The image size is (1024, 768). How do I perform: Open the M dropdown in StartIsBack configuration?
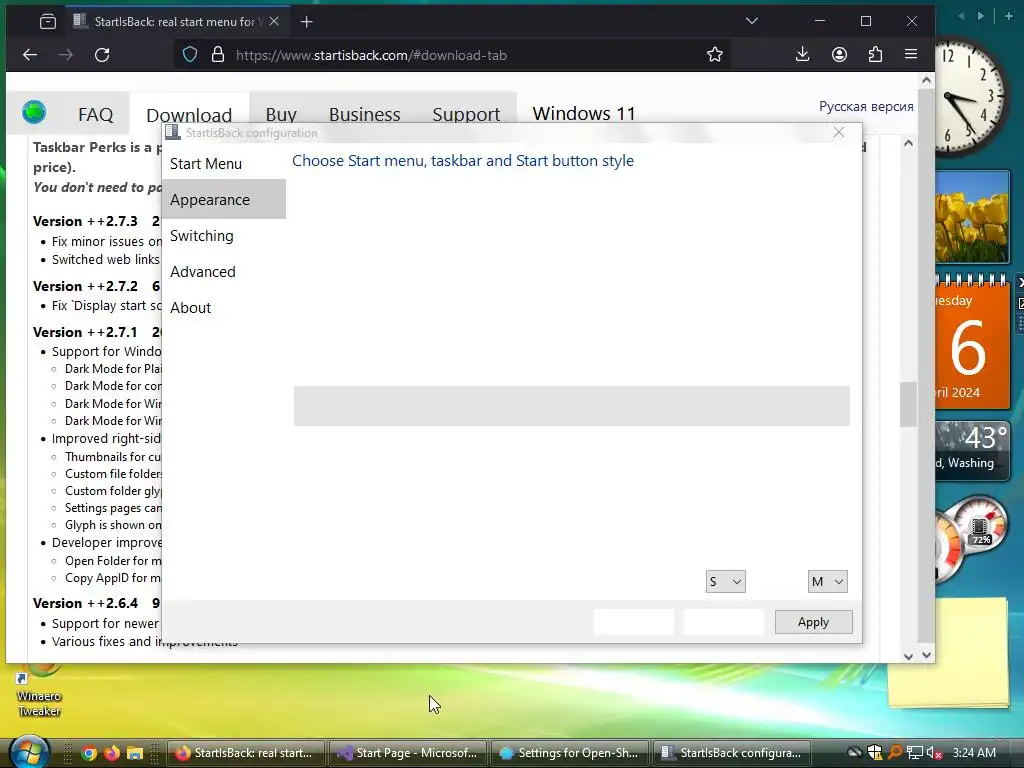pos(827,581)
